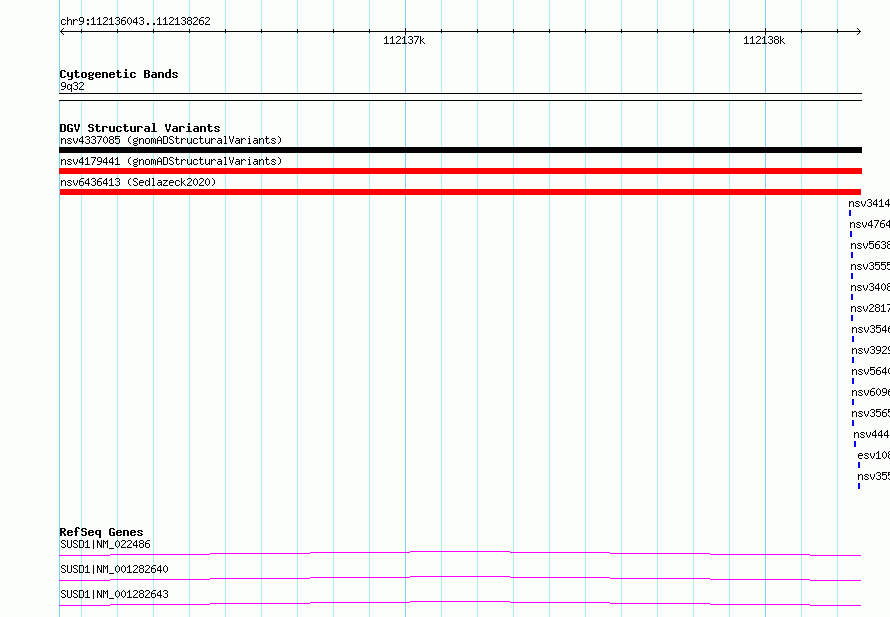Click the chr9:112136043..112138262 coordinate label
Image resolution: width=890 pixels, height=617 pixels.
[x=135, y=21]
